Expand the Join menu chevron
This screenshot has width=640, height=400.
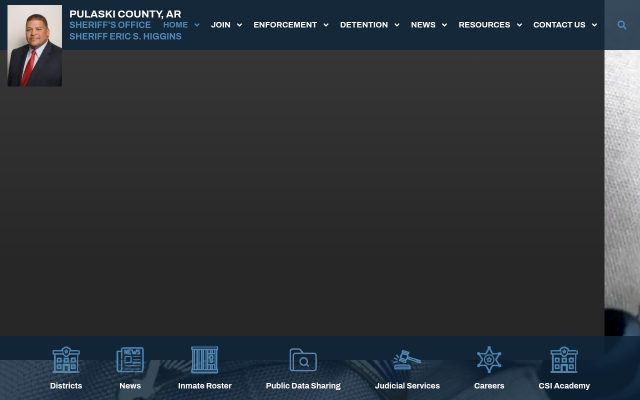[x=240, y=25]
